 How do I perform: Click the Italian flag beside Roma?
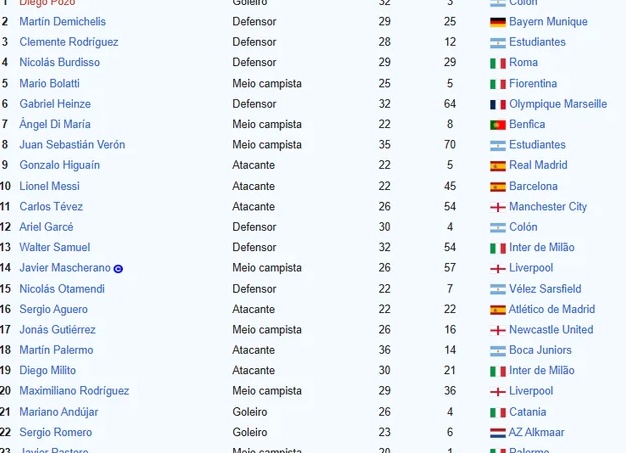coord(498,63)
